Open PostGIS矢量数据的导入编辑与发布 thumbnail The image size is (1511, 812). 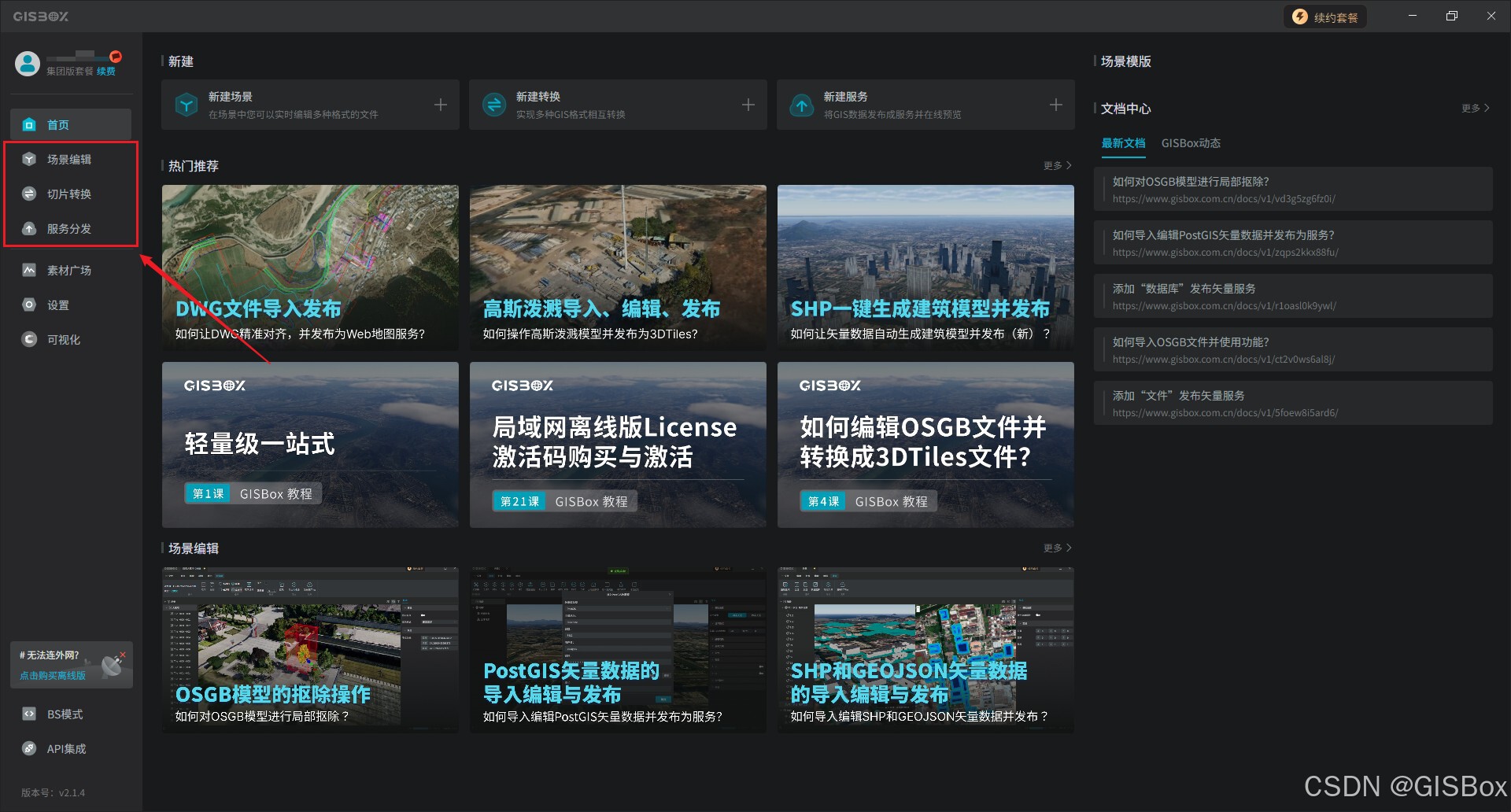(618, 650)
